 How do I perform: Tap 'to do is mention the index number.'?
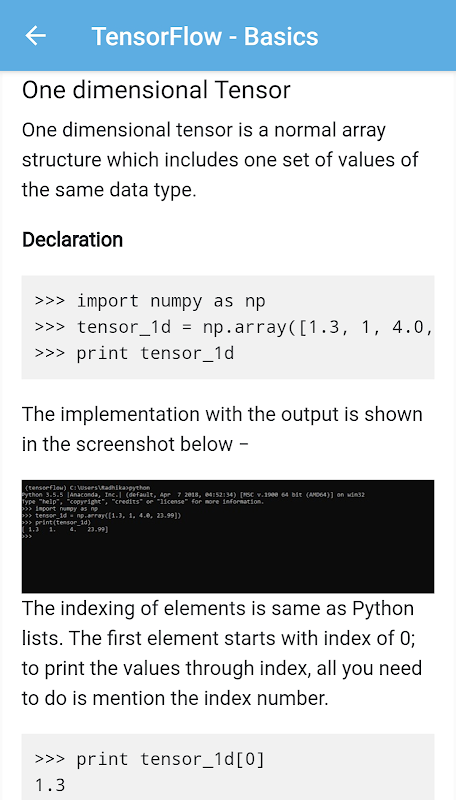click(x=175, y=698)
